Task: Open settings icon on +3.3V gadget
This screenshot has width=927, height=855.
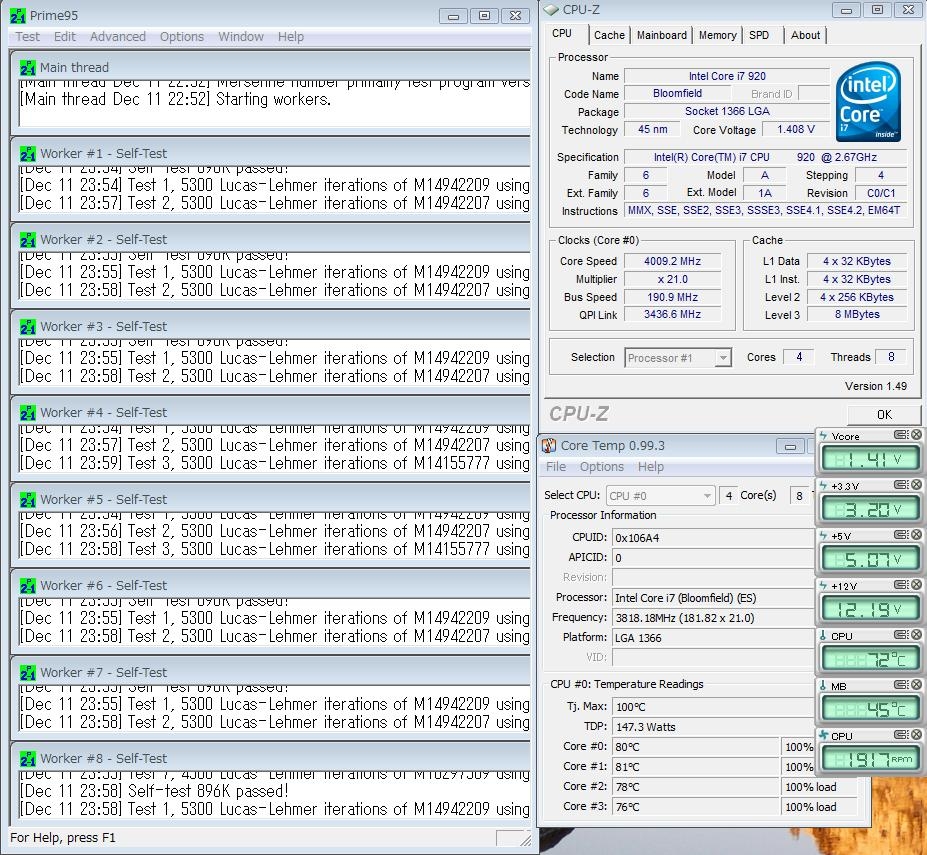Action: click(902, 485)
